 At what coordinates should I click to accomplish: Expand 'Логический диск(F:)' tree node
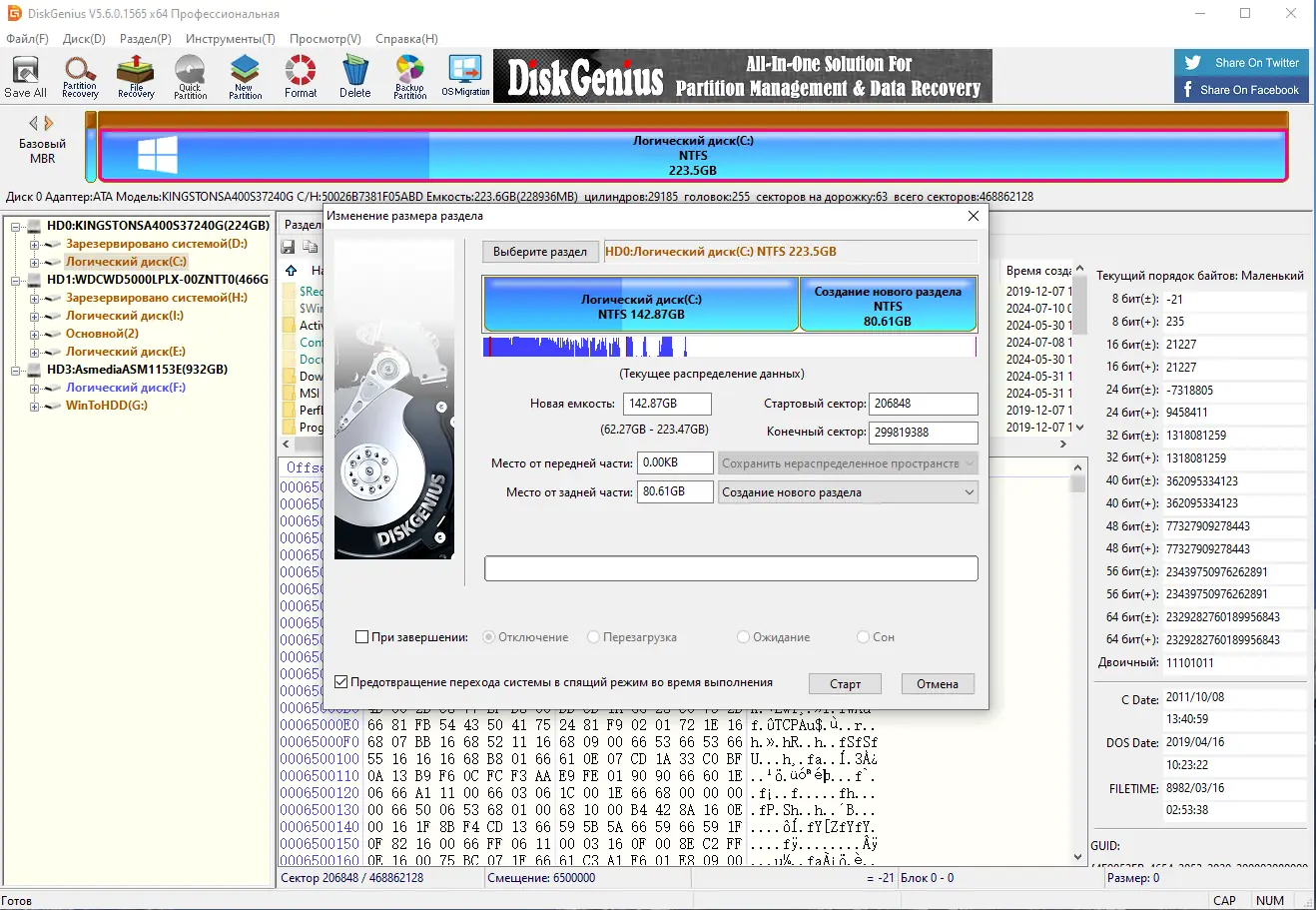(35, 389)
